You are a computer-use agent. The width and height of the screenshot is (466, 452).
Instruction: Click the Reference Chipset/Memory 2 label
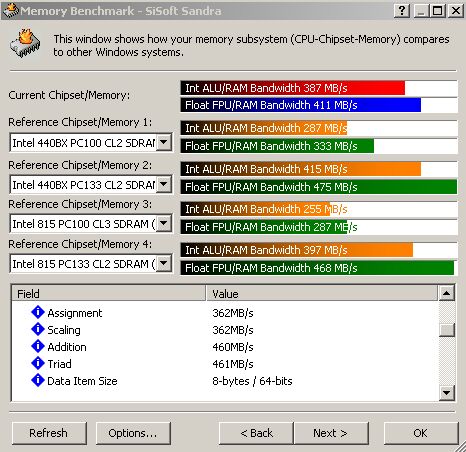[80, 165]
